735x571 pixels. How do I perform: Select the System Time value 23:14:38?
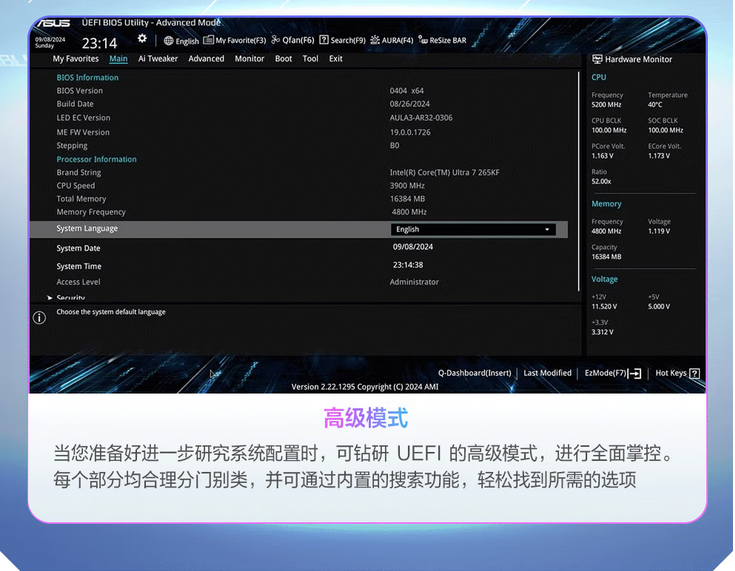(x=408, y=265)
